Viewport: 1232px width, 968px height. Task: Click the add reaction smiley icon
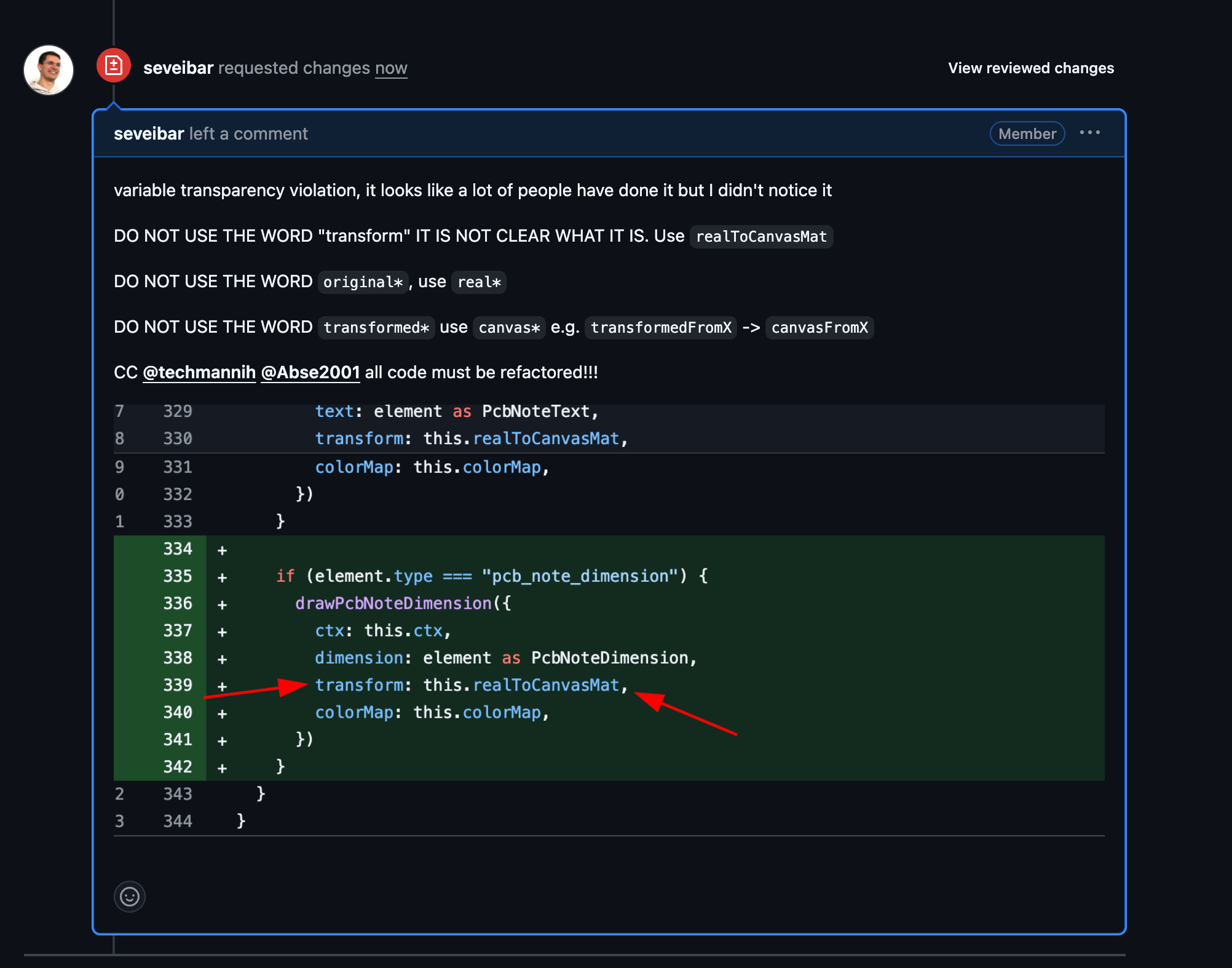(x=130, y=897)
